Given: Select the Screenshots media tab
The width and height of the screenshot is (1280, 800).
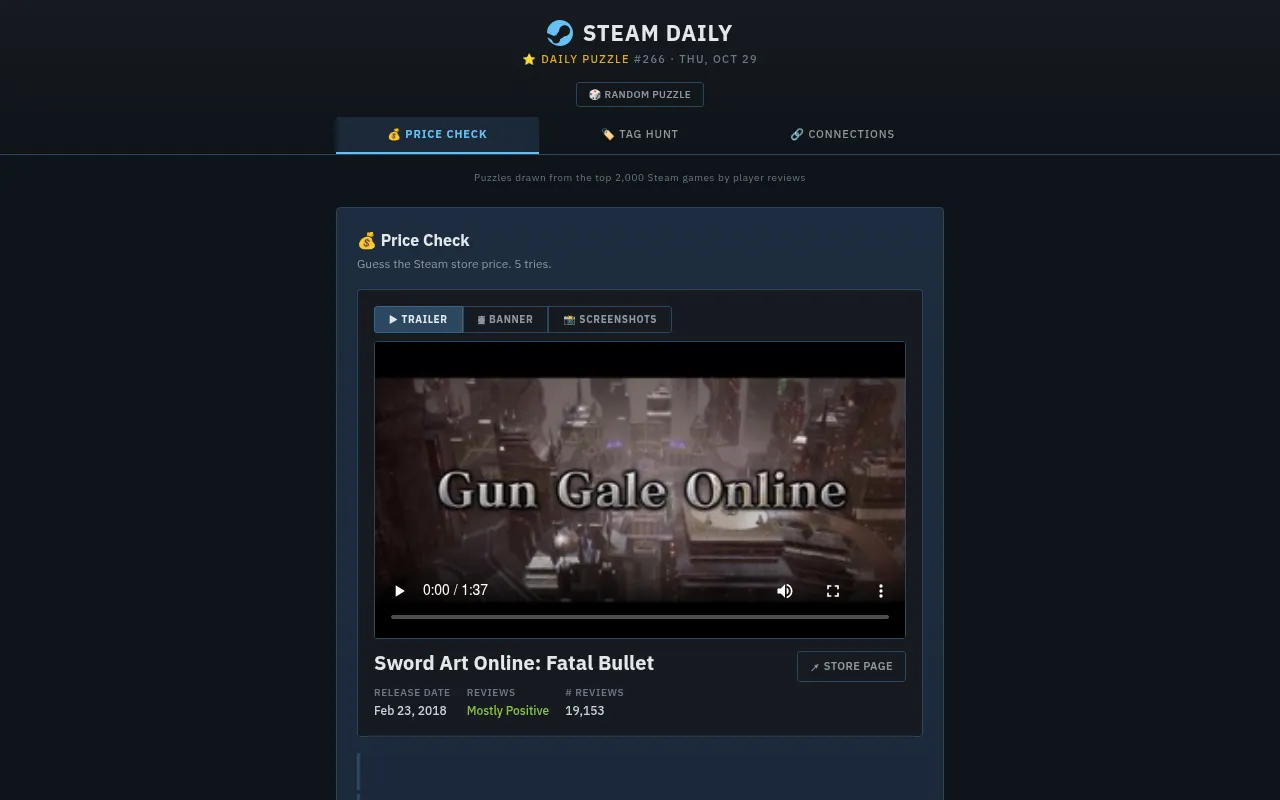Looking at the screenshot, I should 610,320.
